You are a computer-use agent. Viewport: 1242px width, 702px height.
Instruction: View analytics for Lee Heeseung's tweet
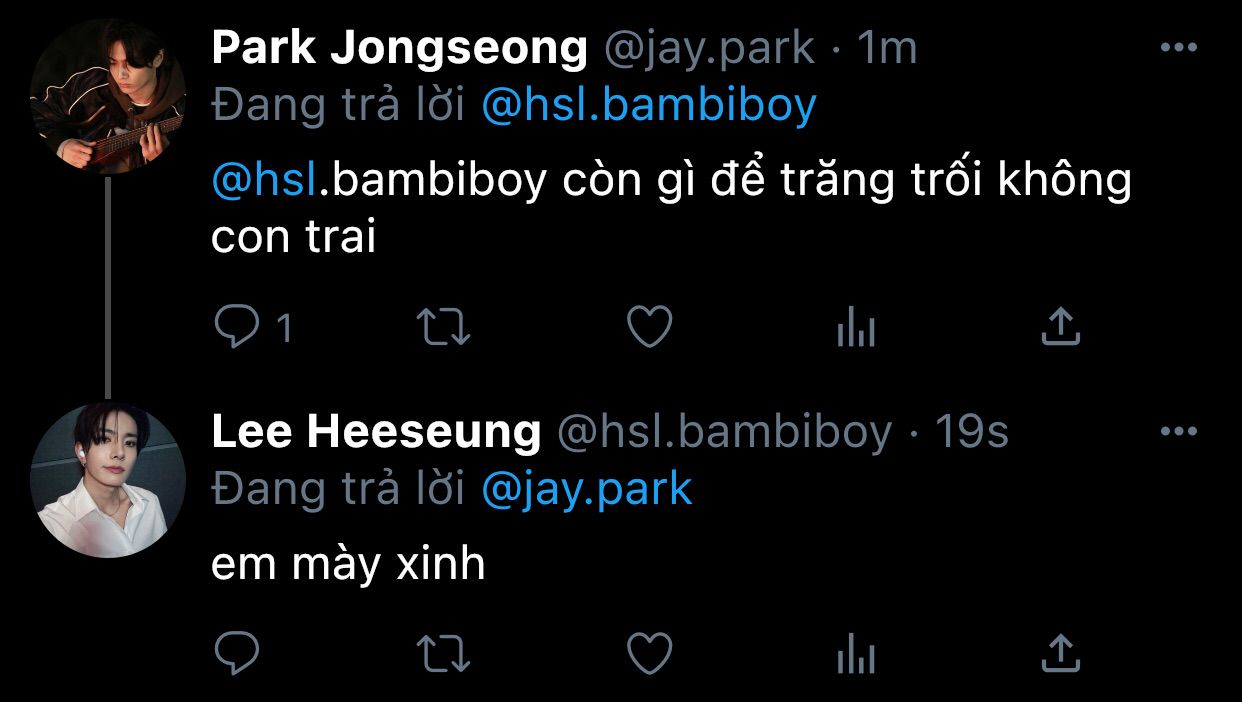click(x=856, y=656)
